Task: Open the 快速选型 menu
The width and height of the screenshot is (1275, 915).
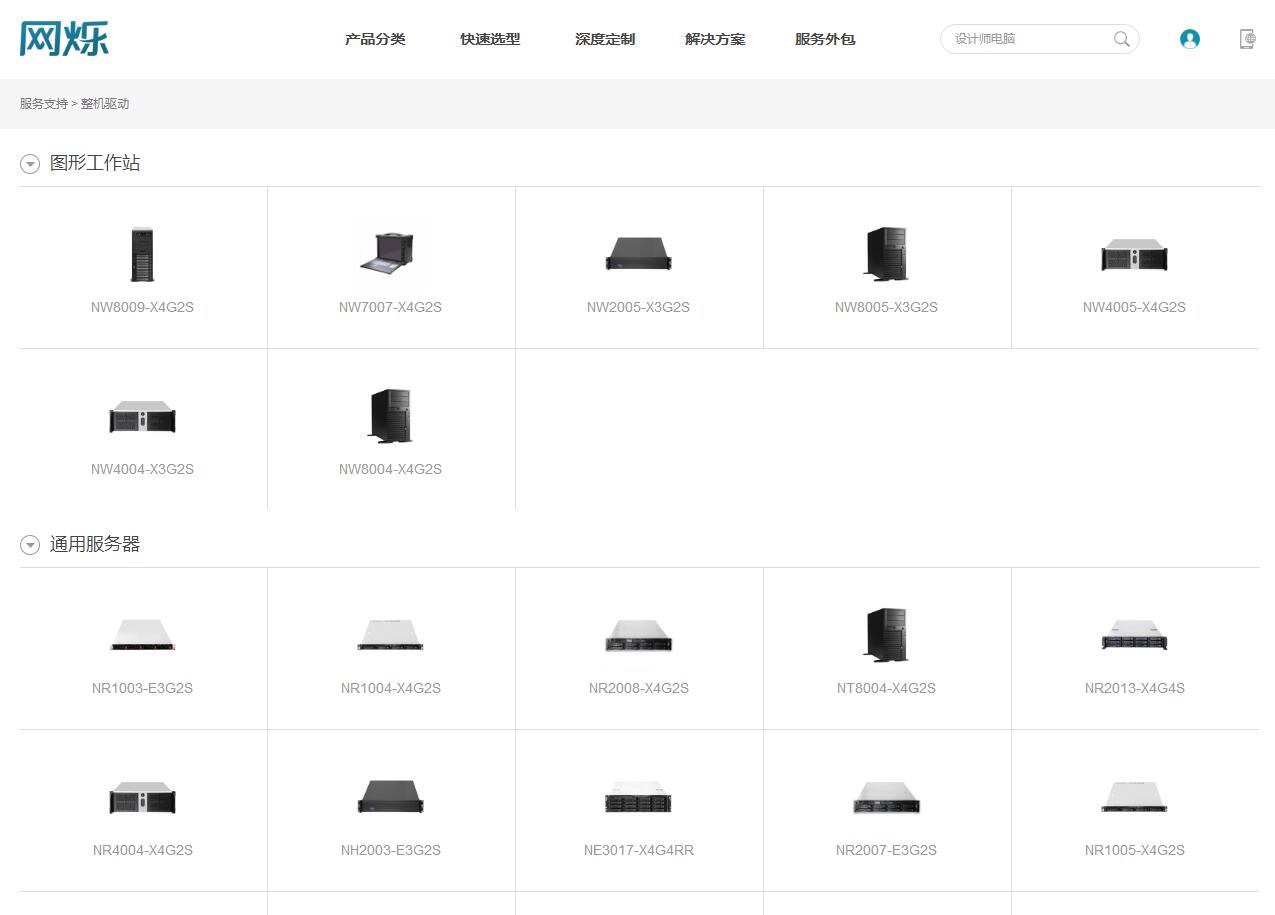Action: pos(490,39)
